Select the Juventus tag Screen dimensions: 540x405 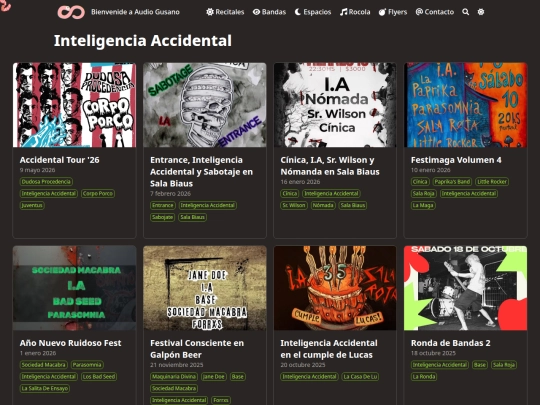32,205
